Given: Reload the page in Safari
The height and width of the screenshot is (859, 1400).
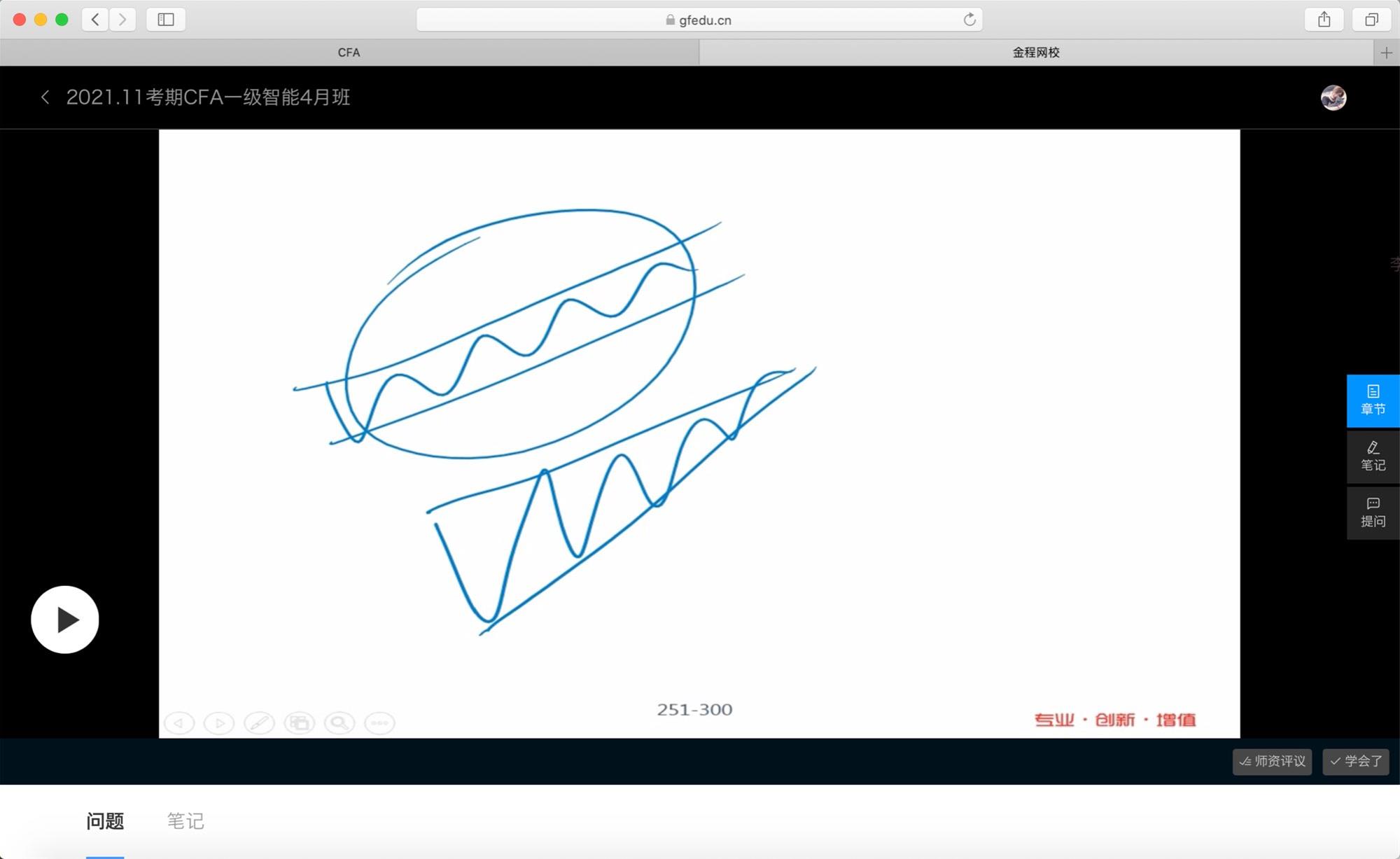Looking at the screenshot, I should point(969,20).
